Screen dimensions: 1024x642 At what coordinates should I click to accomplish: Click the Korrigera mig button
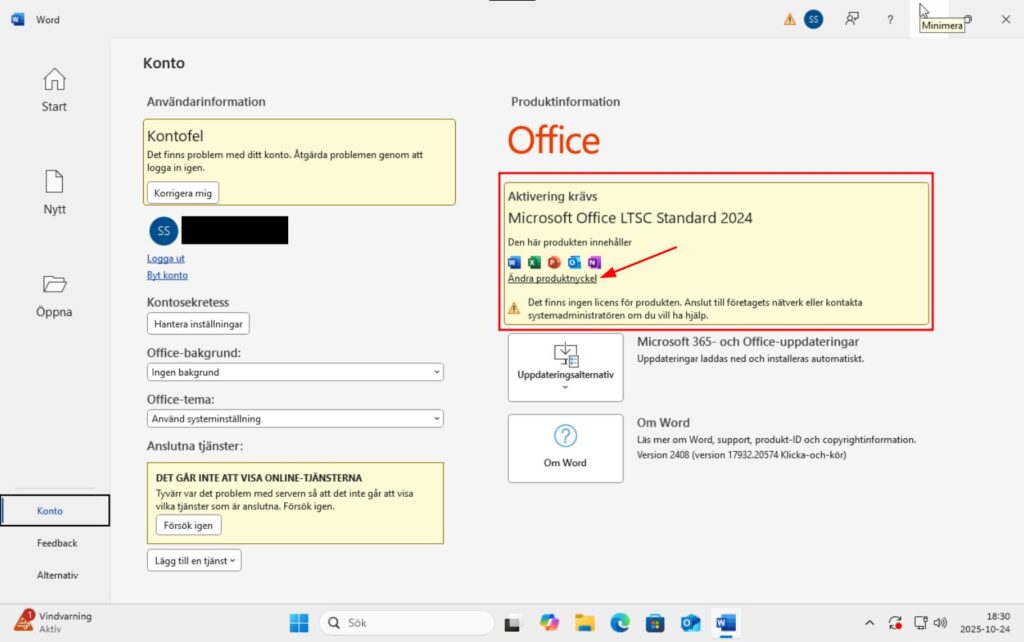coord(183,192)
